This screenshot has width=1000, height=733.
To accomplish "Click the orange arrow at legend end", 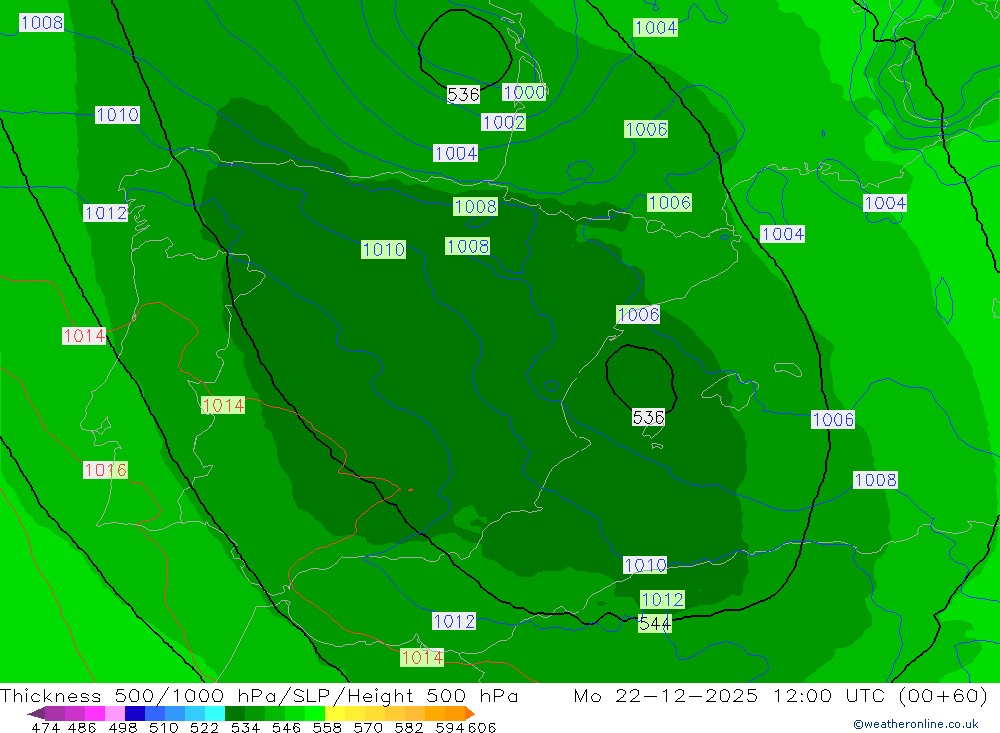I will tap(469, 713).
